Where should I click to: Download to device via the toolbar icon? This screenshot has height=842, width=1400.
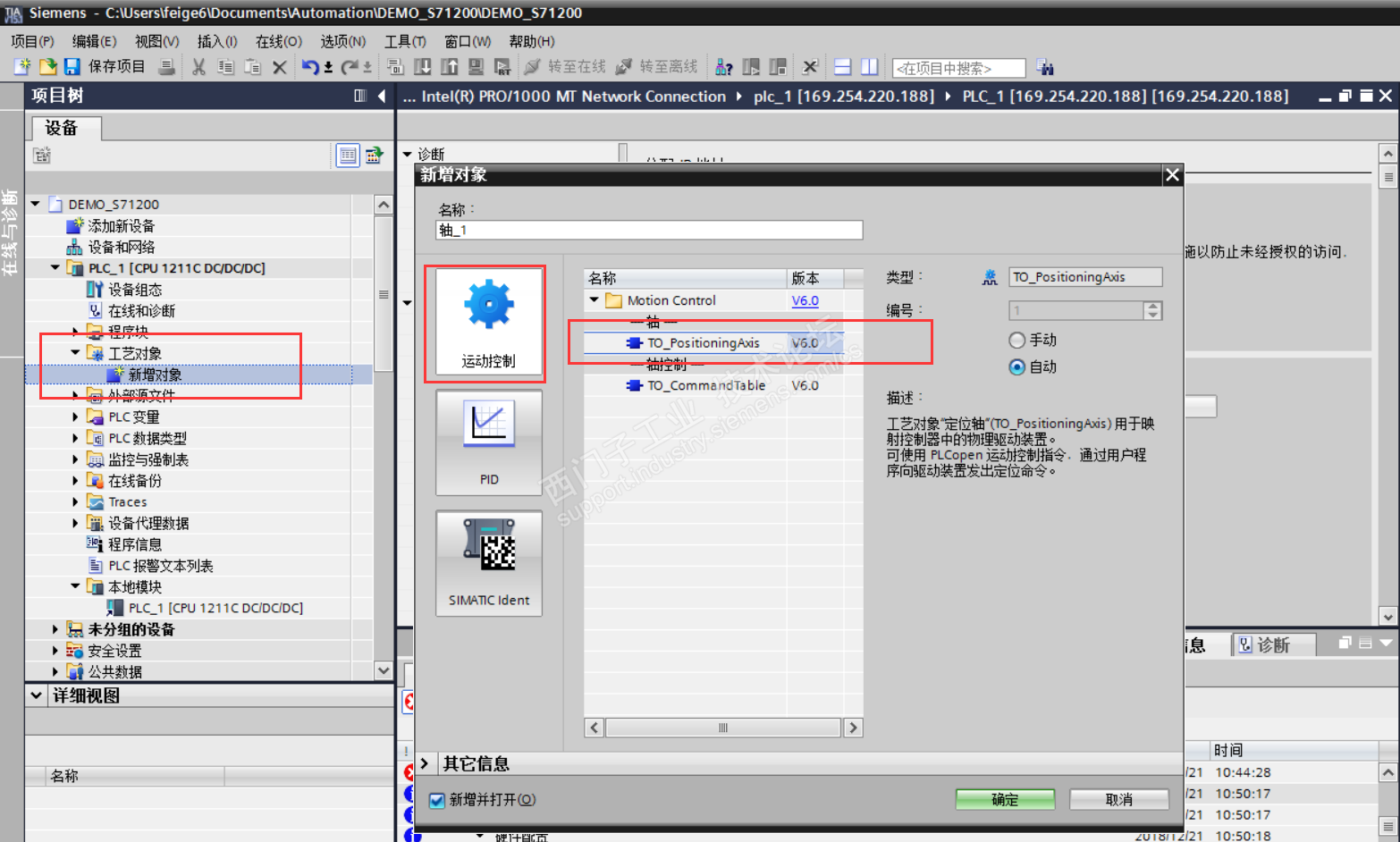(x=423, y=67)
